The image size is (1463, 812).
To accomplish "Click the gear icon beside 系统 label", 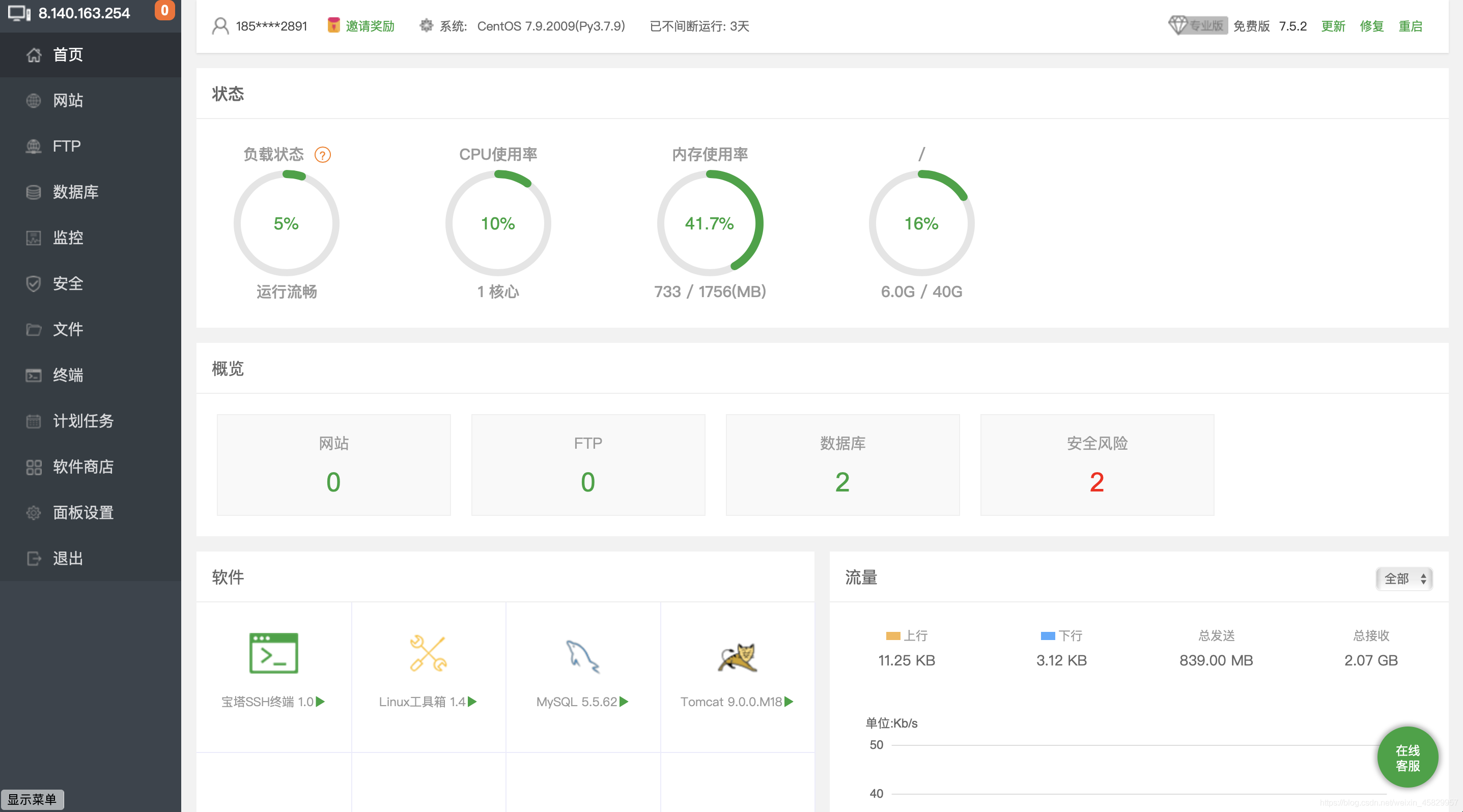I will (426, 25).
